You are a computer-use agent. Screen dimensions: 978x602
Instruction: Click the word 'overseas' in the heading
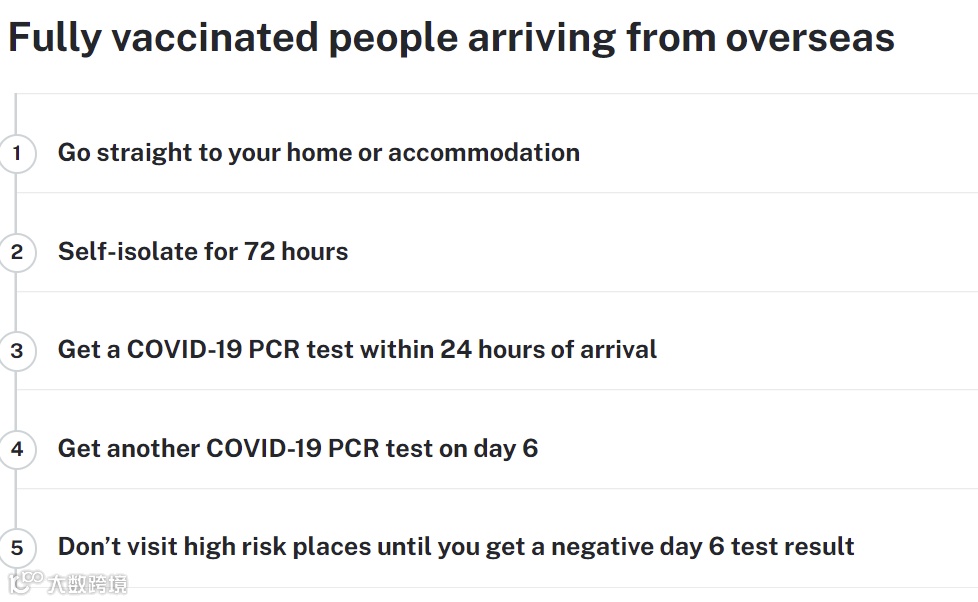coord(809,38)
